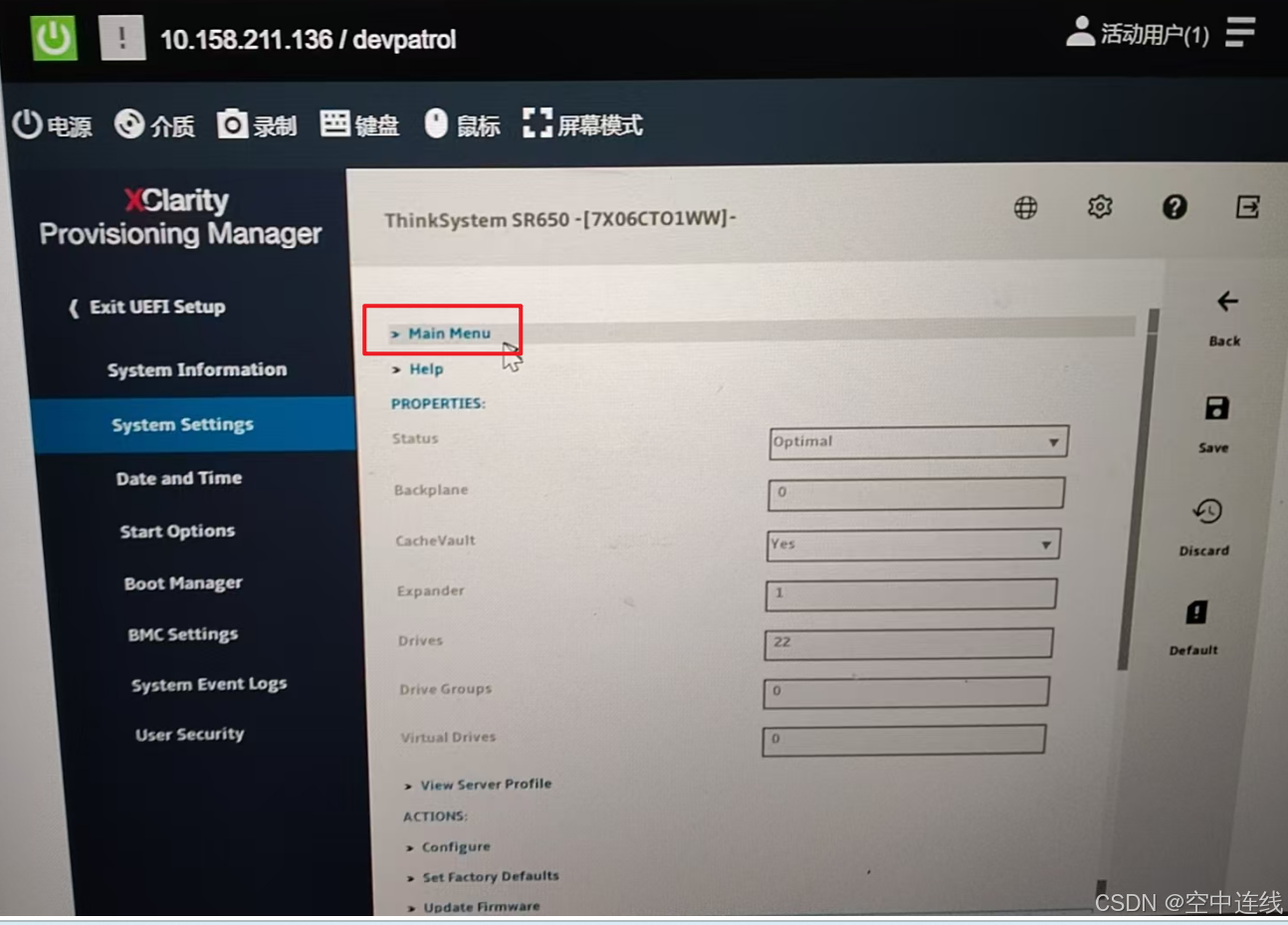View 活动用户(1) active users
This screenshot has width=1288, height=925.
(1138, 33)
